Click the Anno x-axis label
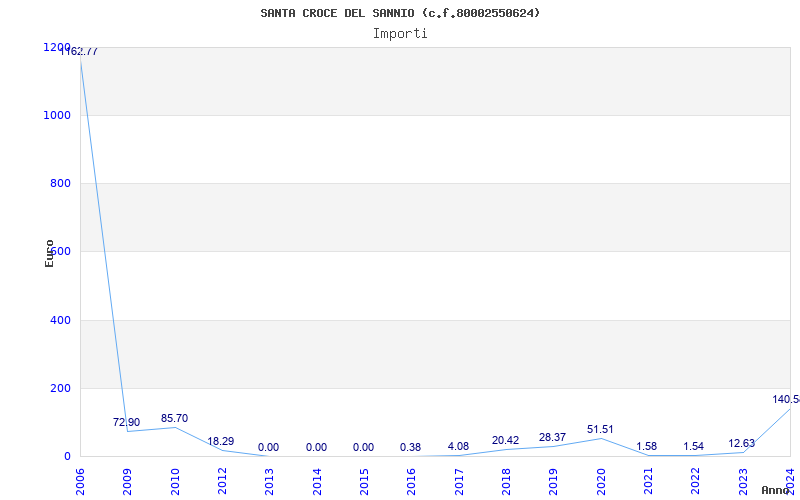Image resolution: width=800 pixels, height=500 pixels. tap(775, 490)
